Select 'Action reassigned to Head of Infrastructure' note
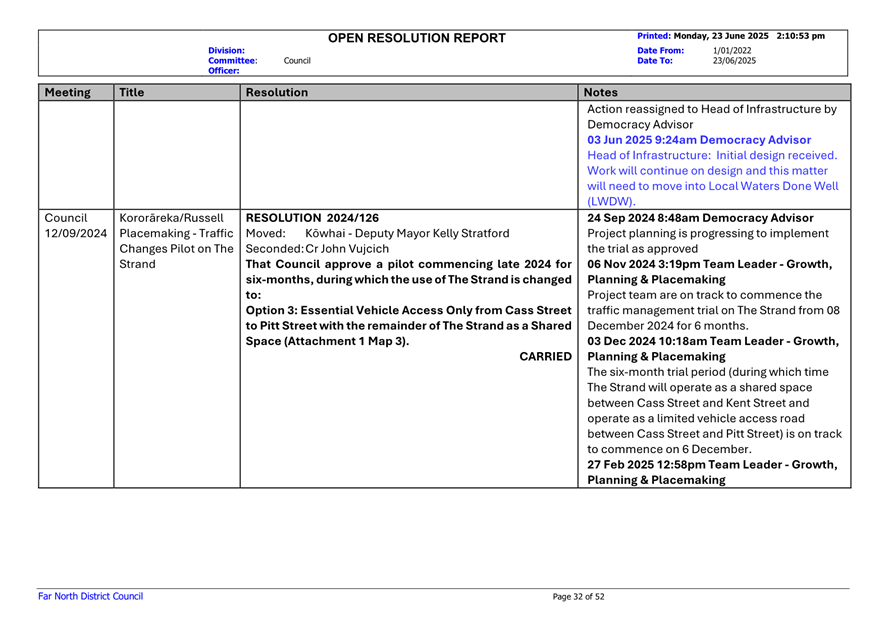The image size is (885, 626). (x=712, y=109)
